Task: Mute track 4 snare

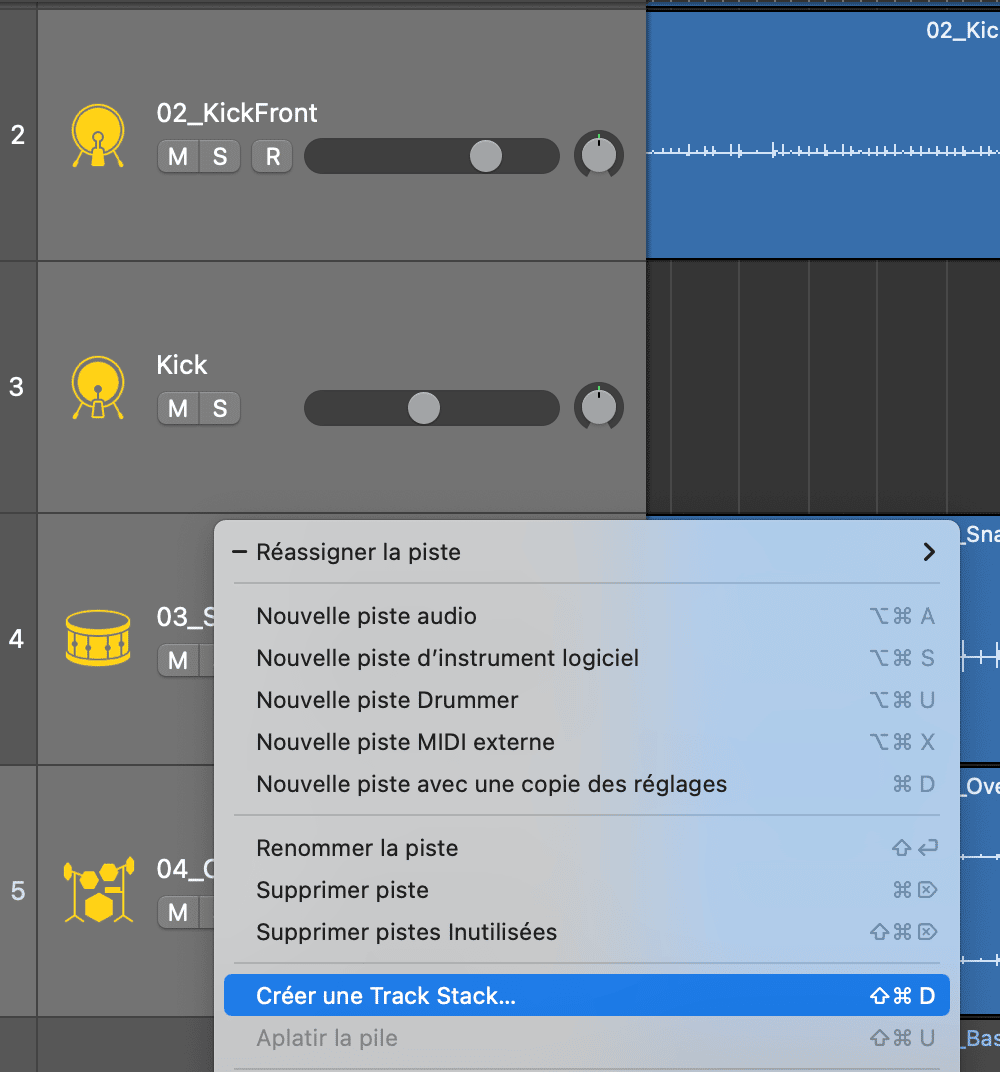Action: pos(178,660)
